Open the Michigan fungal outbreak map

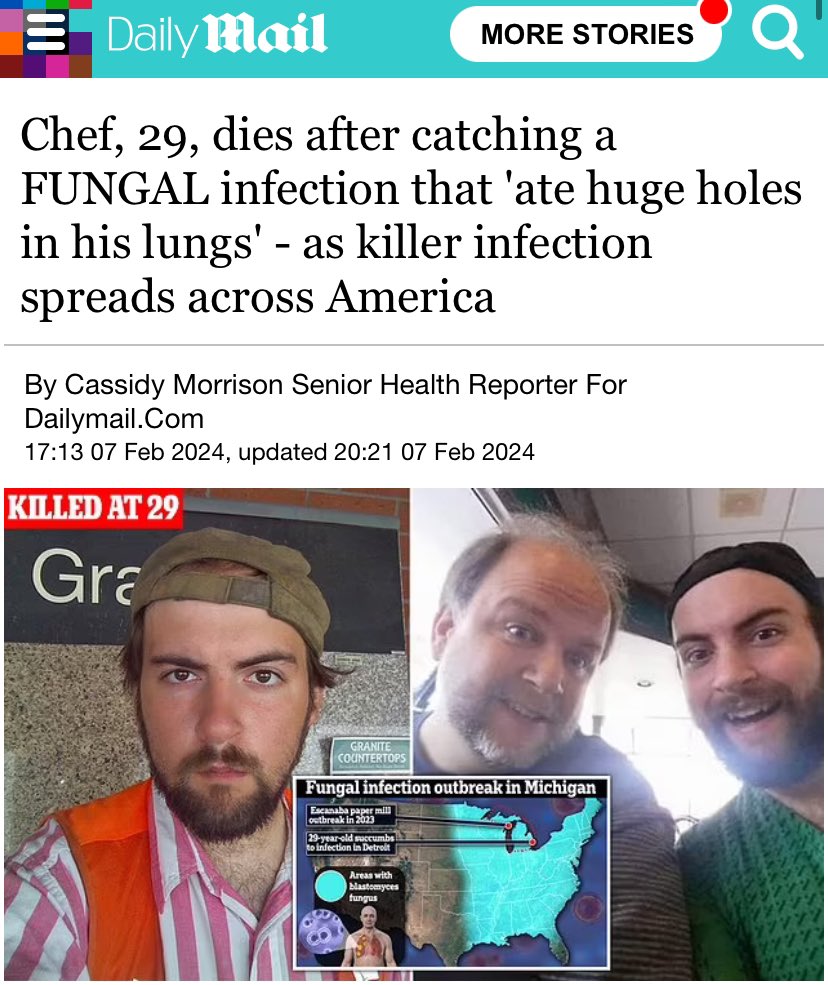pyautogui.click(x=452, y=872)
